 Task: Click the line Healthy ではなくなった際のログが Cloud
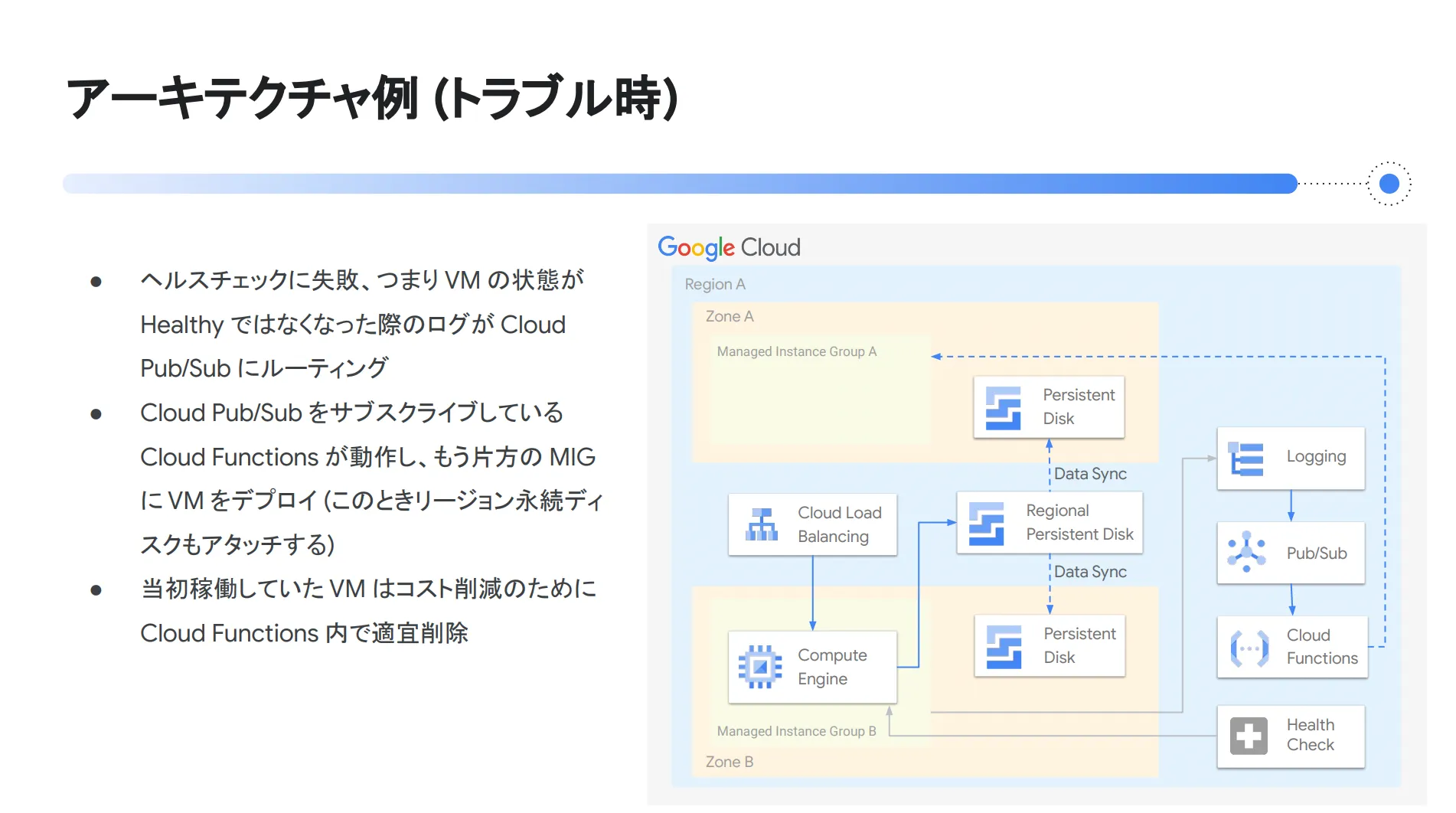353,325
